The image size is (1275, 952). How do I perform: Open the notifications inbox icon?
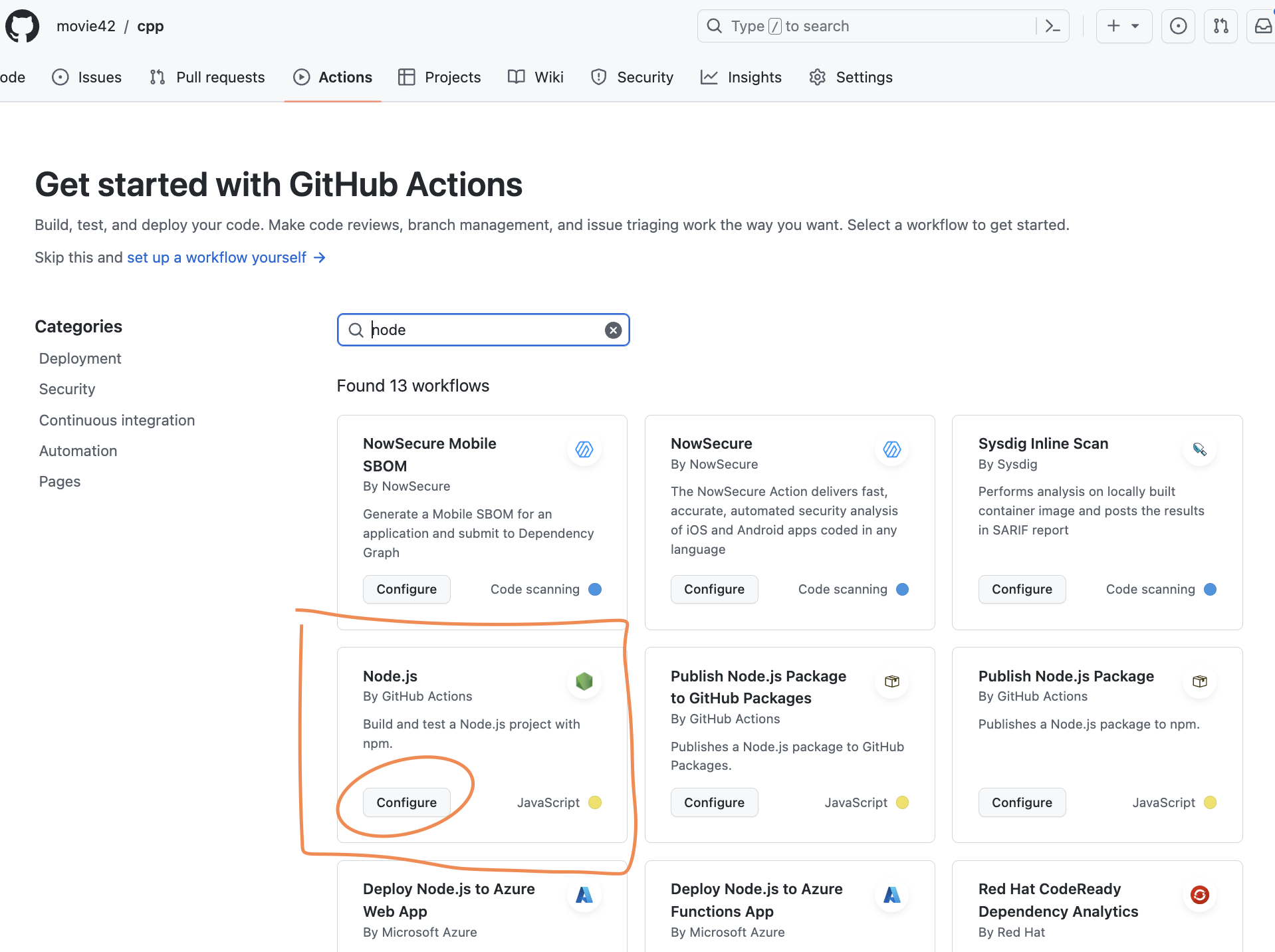1262,26
